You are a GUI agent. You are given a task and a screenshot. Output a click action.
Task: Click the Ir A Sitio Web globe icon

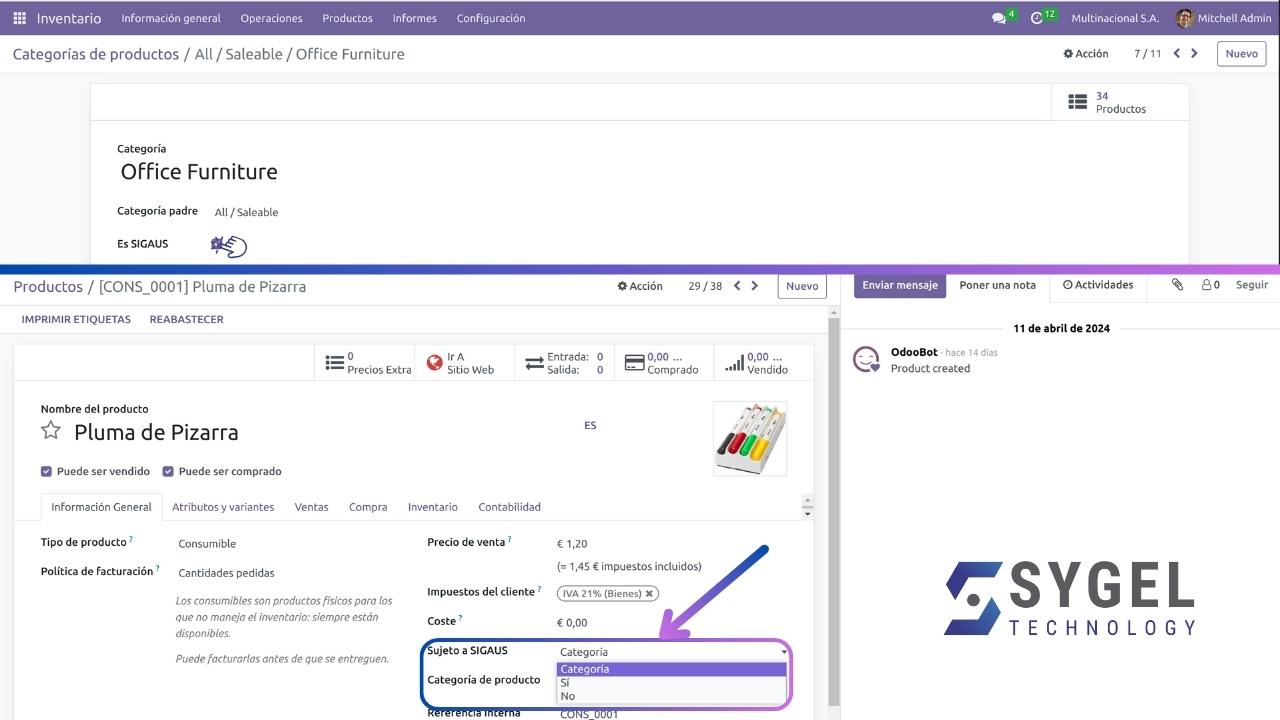click(434, 363)
